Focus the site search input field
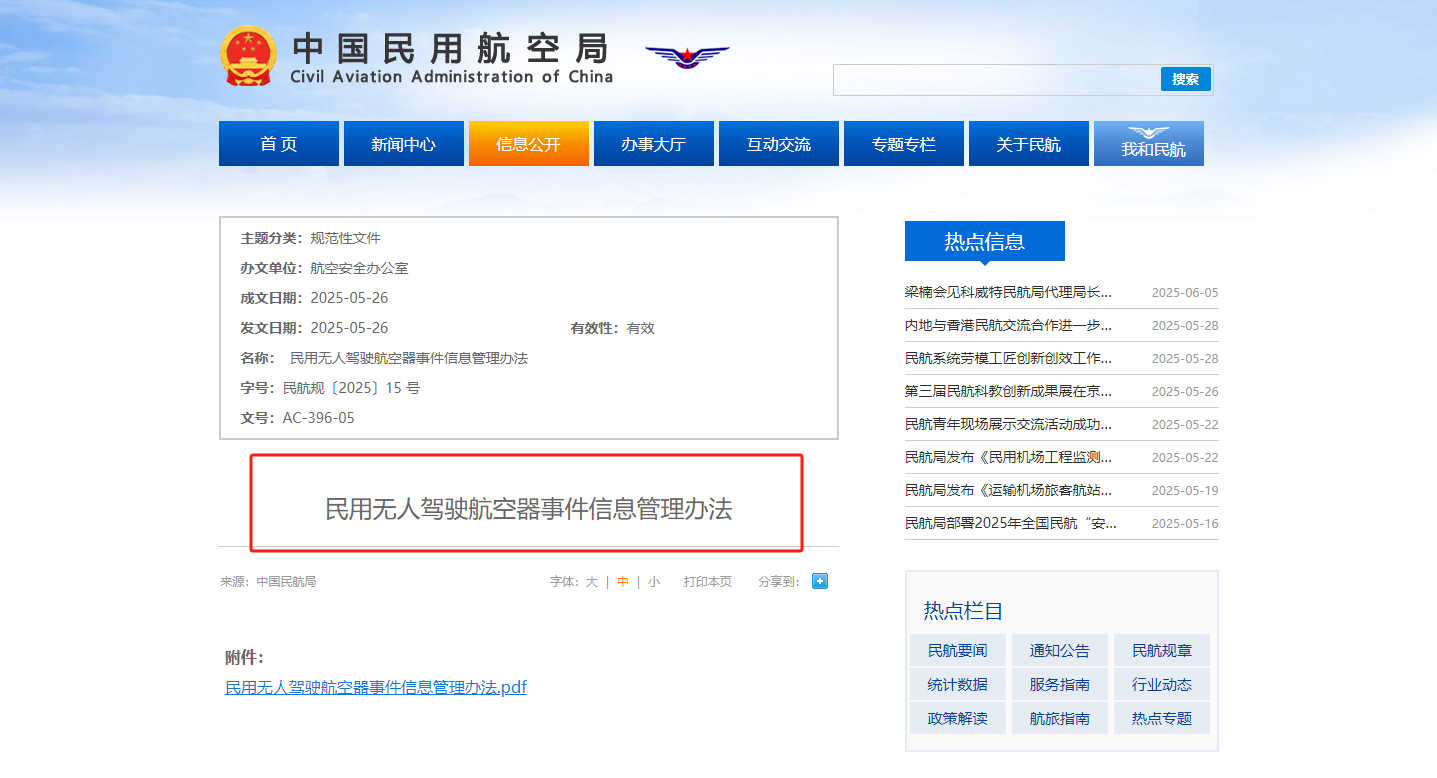The image size is (1437, 778). tap(997, 80)
